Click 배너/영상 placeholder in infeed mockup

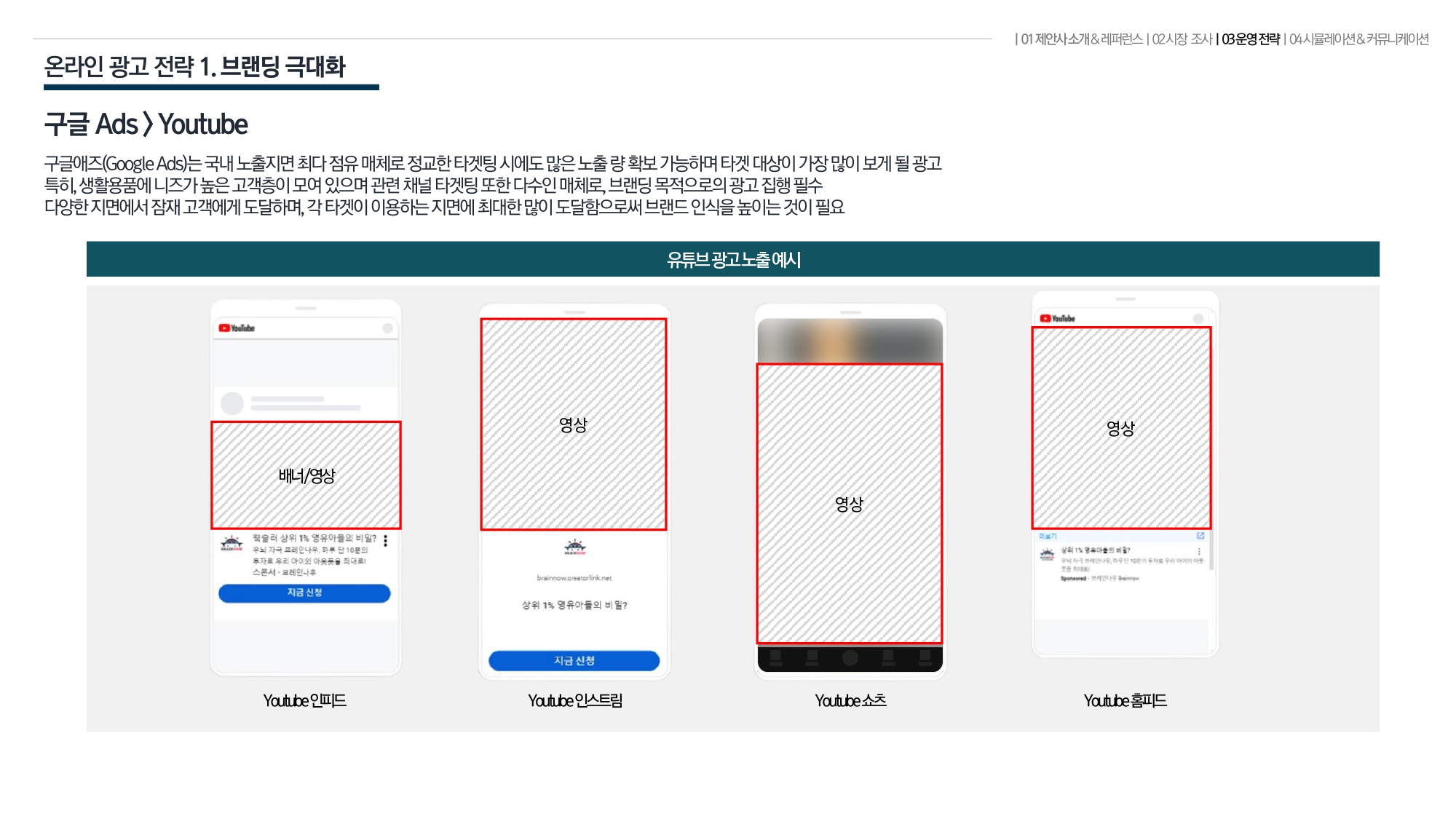pos(306,475)
